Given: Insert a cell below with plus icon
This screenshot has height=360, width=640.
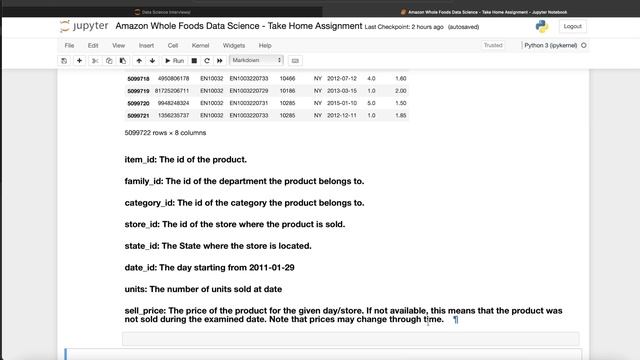Looking at the screenshot, I should (x=79, y=61).
